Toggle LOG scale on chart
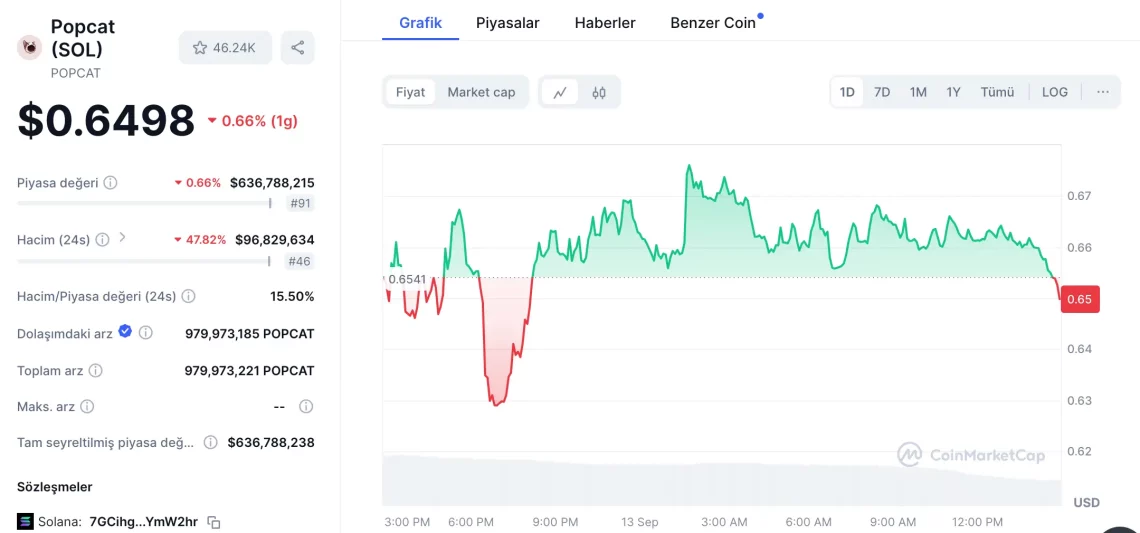1140x533 pixels. point(1055,92)
